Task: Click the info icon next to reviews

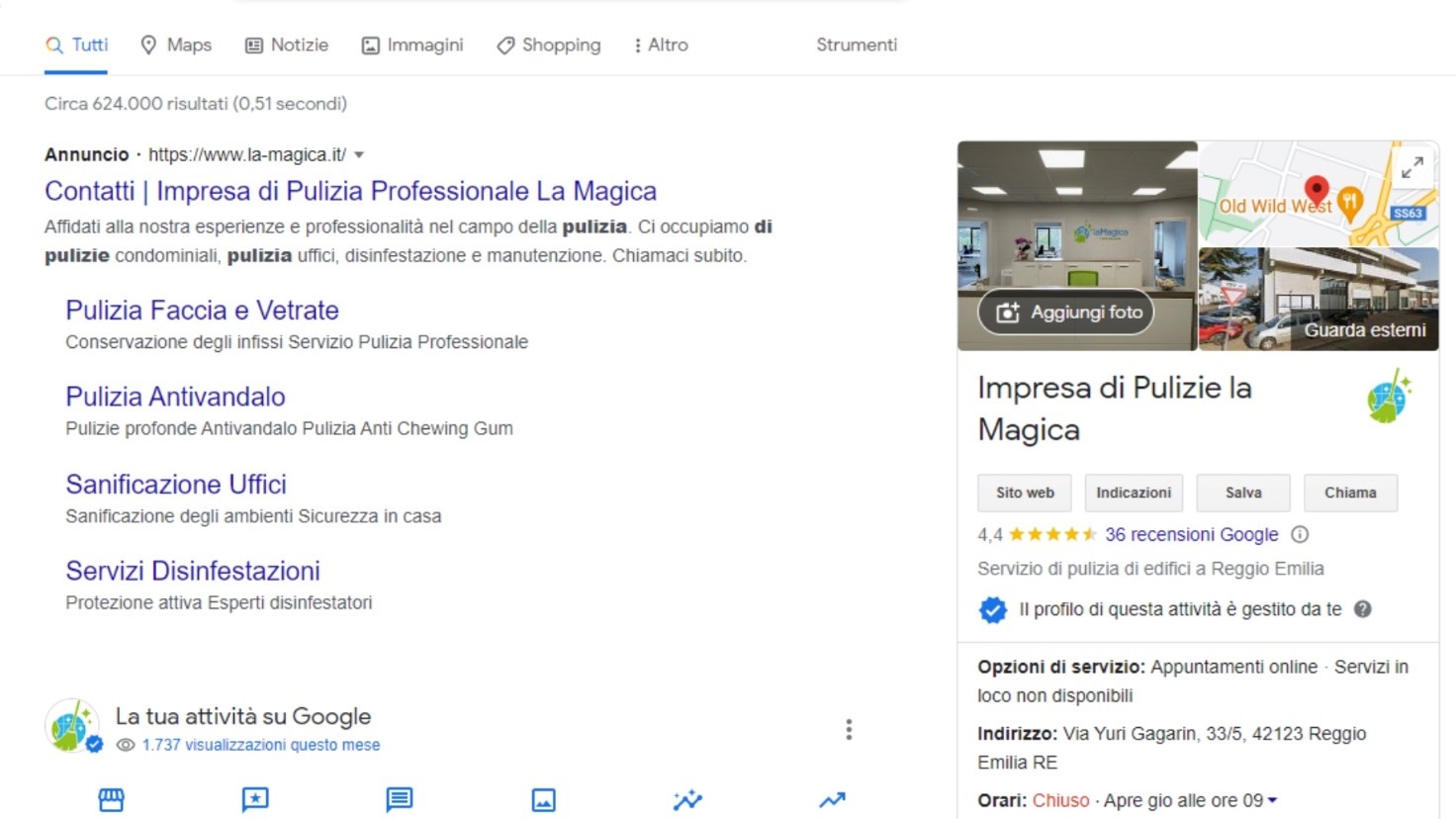Action: coord(1300,534)
